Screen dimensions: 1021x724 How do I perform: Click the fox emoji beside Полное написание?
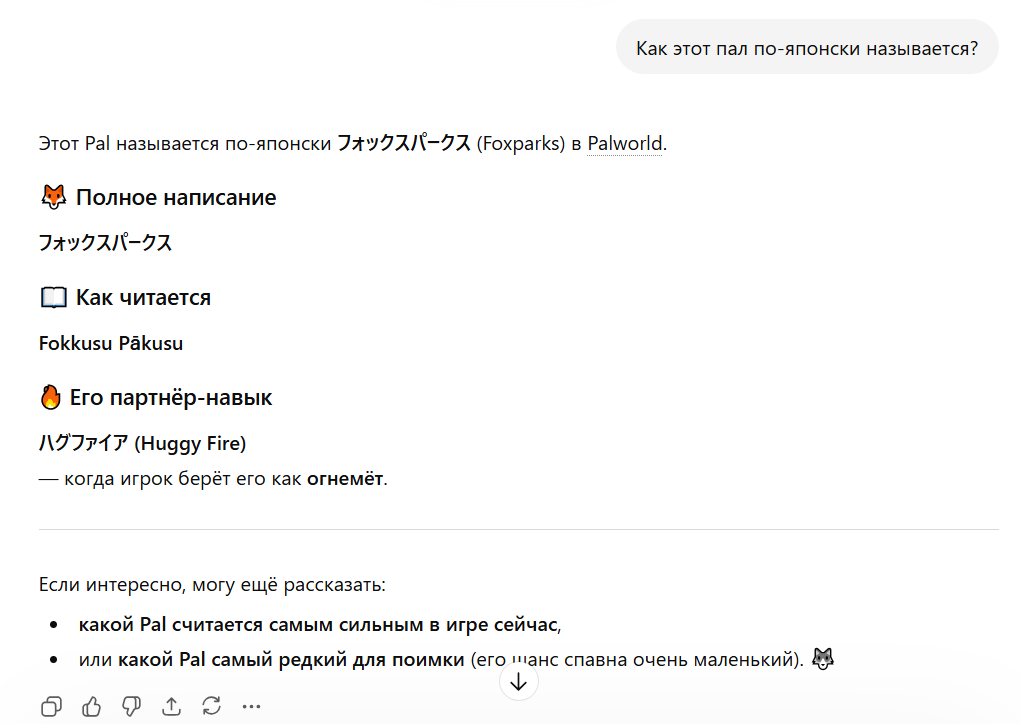[53, 197]
